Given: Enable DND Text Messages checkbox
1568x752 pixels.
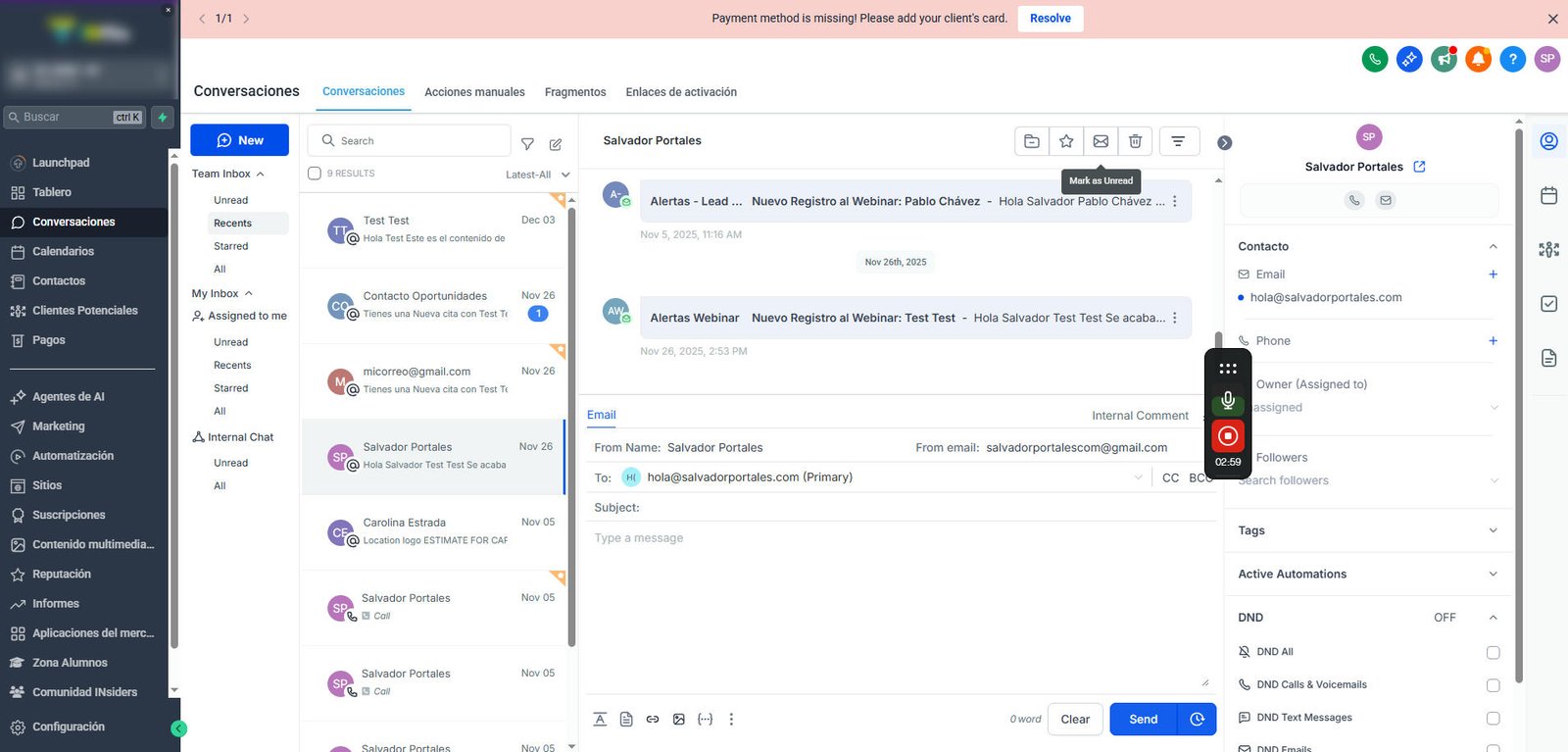Looking at the screenshot, I should 1493,719.
